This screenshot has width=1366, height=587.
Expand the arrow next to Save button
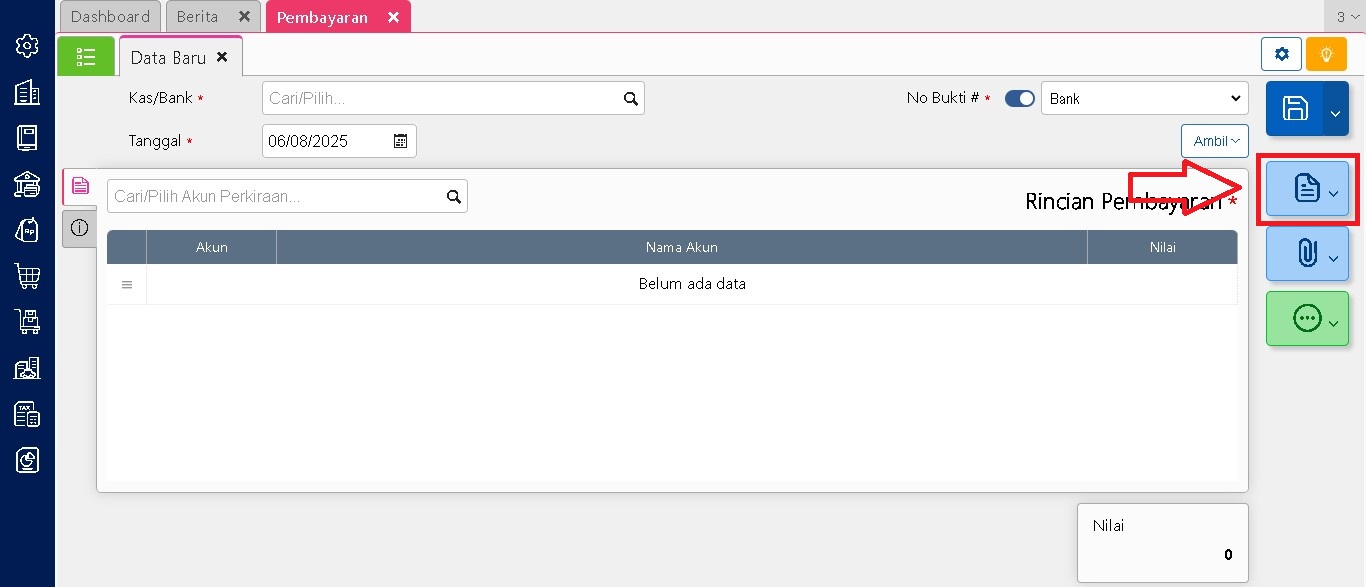[1336, 109]
